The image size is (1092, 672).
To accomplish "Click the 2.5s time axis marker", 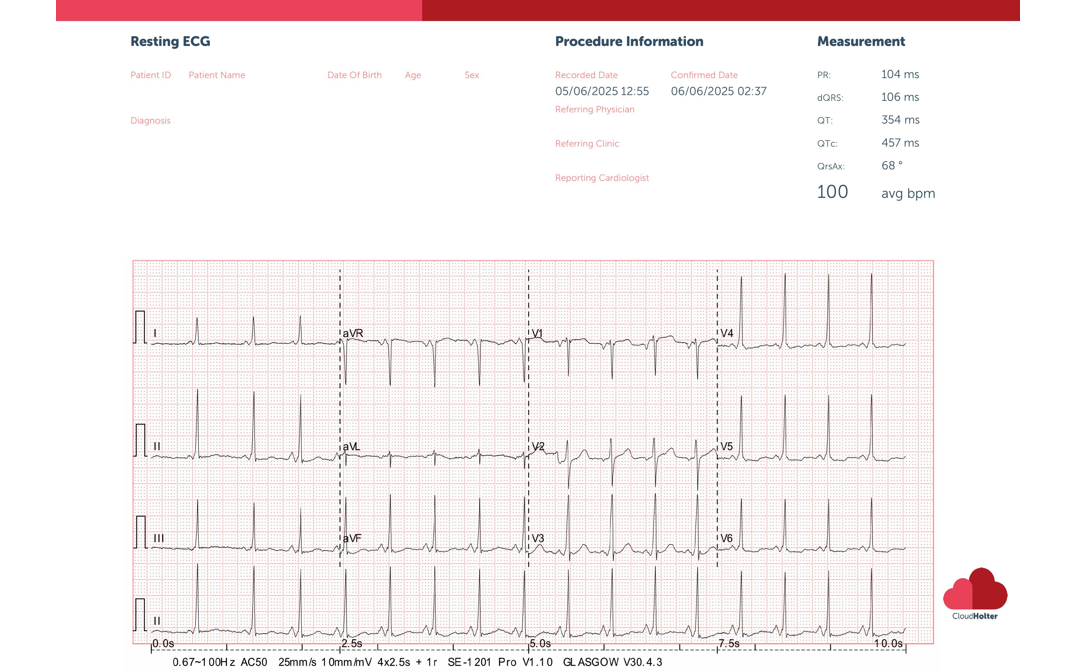I will 352,643.
